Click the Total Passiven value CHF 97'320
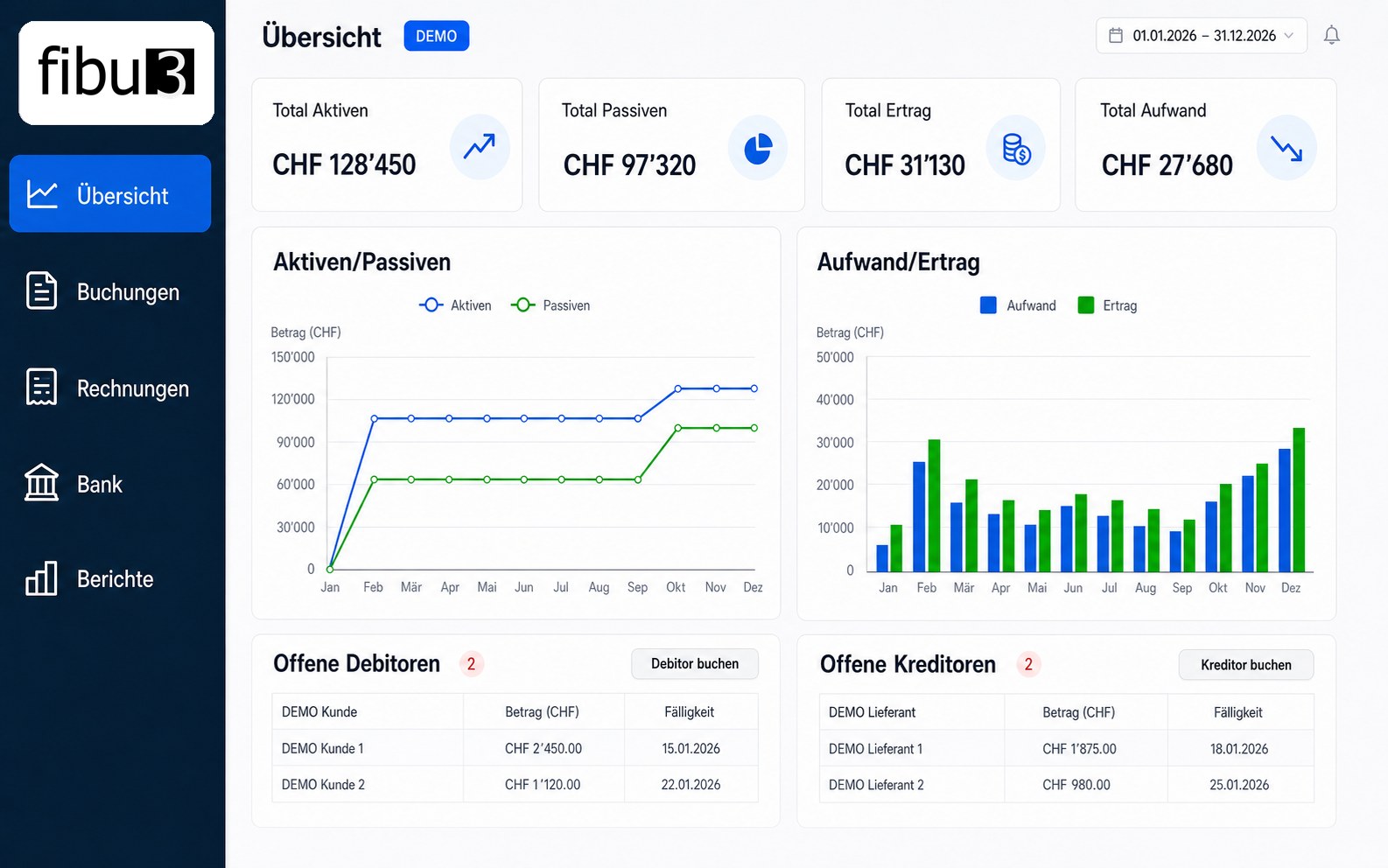The width and height of the screenshot is (1388, 868). (629, 165)
